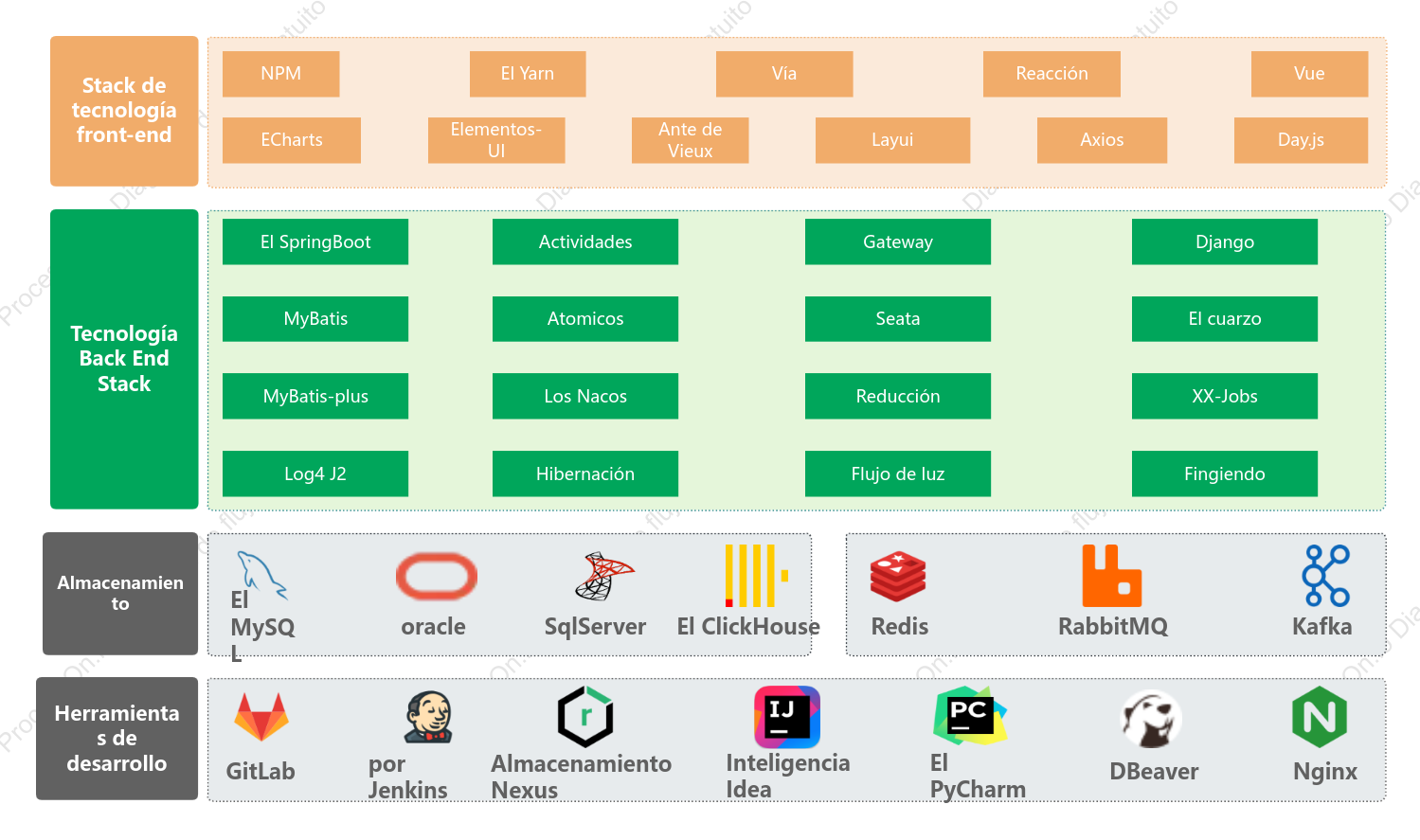The image size is (1420, 840).
Task: Select the El SpringBoot box
Action: (315, 241)
